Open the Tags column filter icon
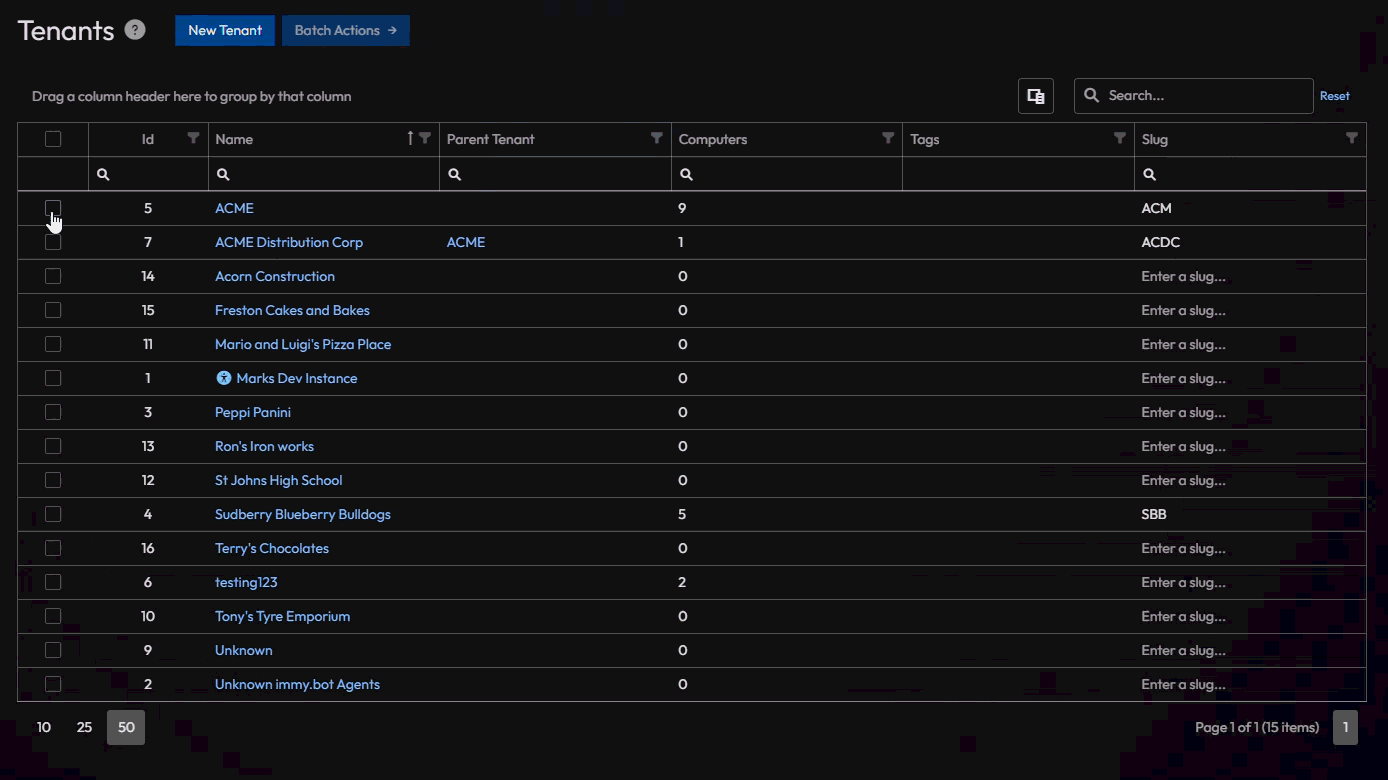The height and width of the screenshot is (780, 1388). [x=1120, y=138]
